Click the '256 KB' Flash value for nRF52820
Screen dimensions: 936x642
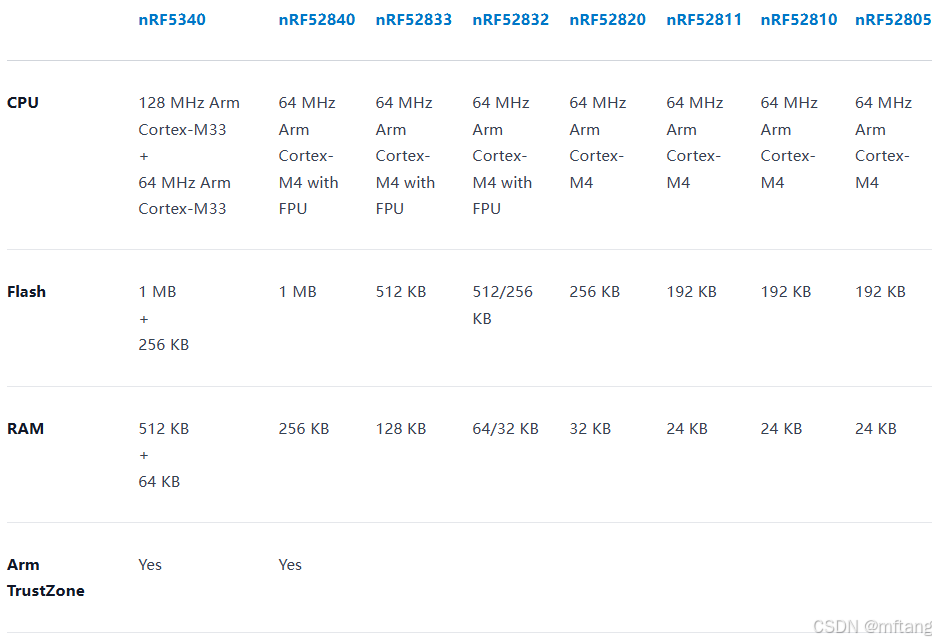[595, 291]
